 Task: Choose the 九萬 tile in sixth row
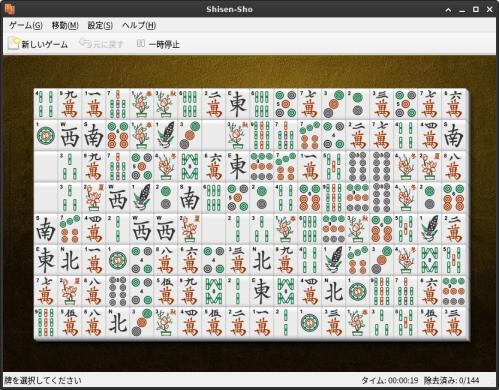click(286, 260)
